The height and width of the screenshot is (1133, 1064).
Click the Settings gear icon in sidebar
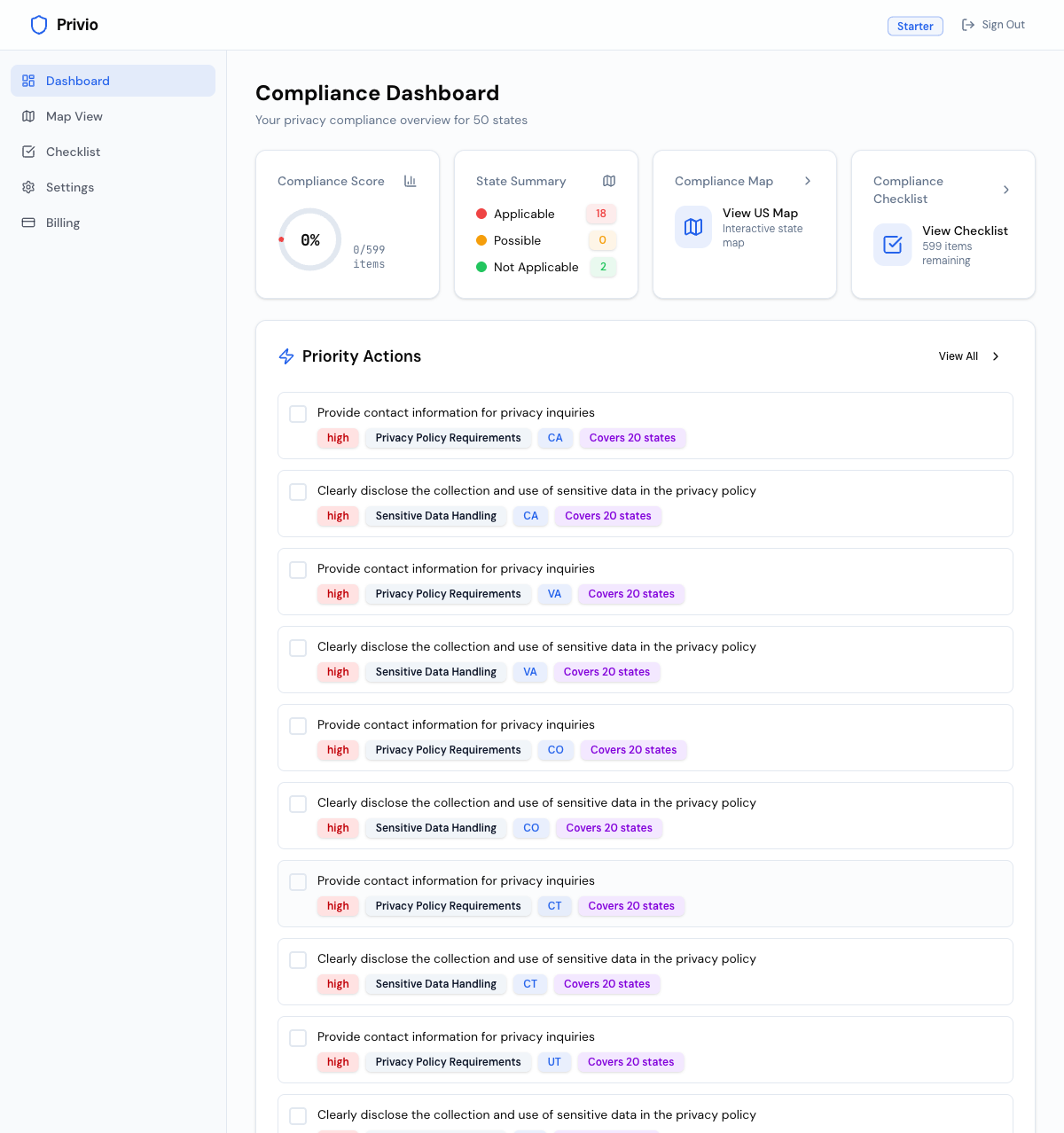[28, 187]
